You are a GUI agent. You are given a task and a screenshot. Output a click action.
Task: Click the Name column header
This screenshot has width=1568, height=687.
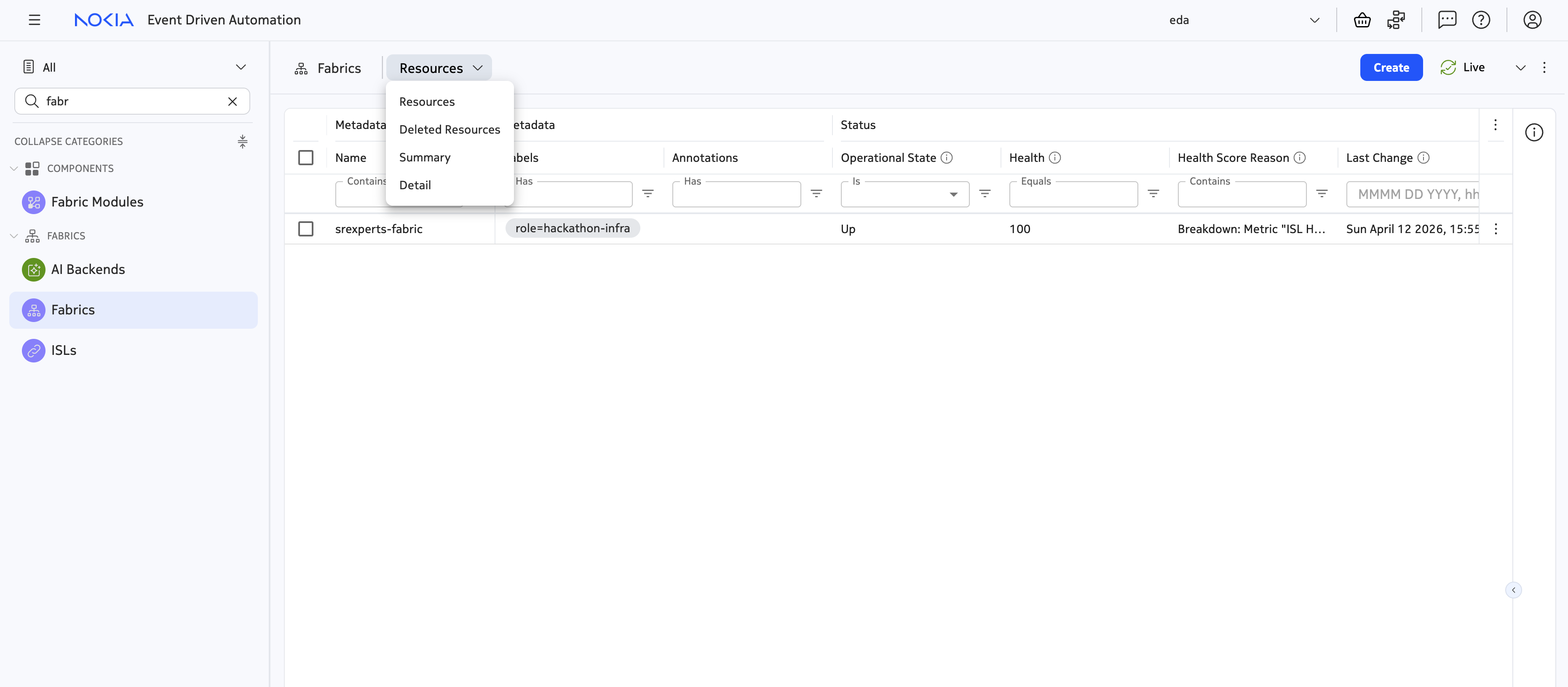(x=351, y=158)
